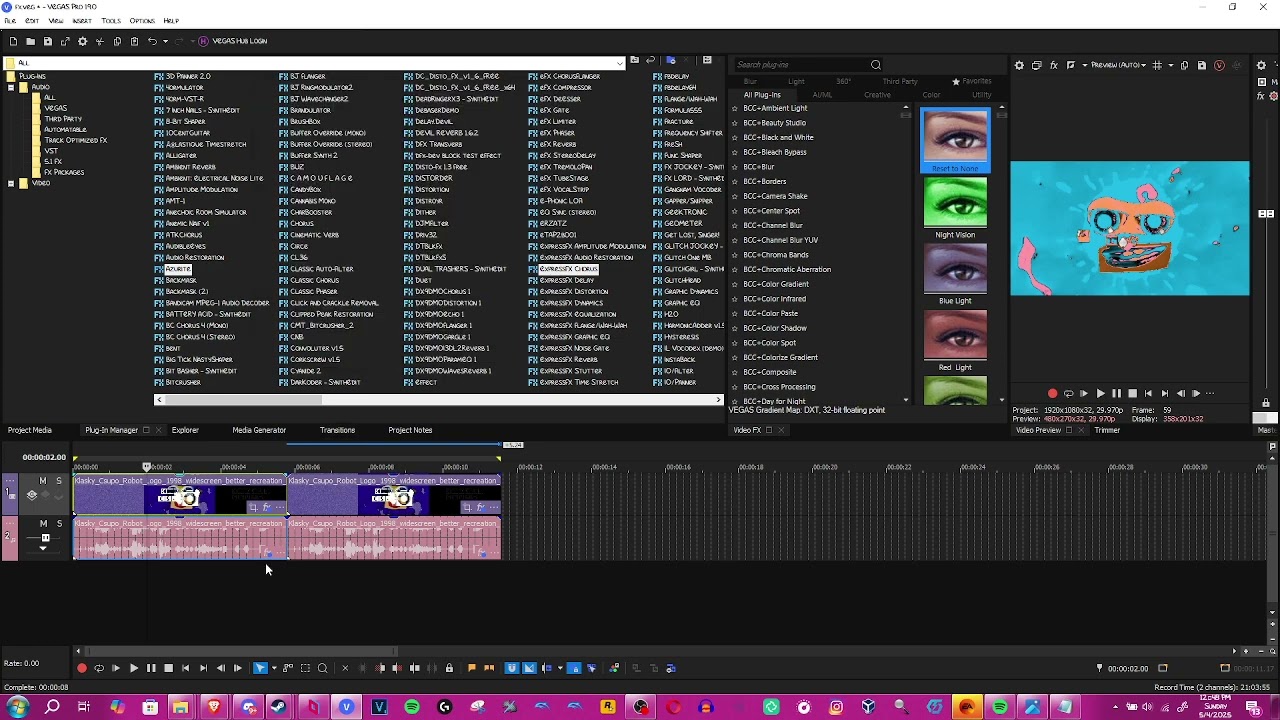Open project Properties gear icon in main toolbar
Viewport: 1280px width, 720px height.
[82, 41]
